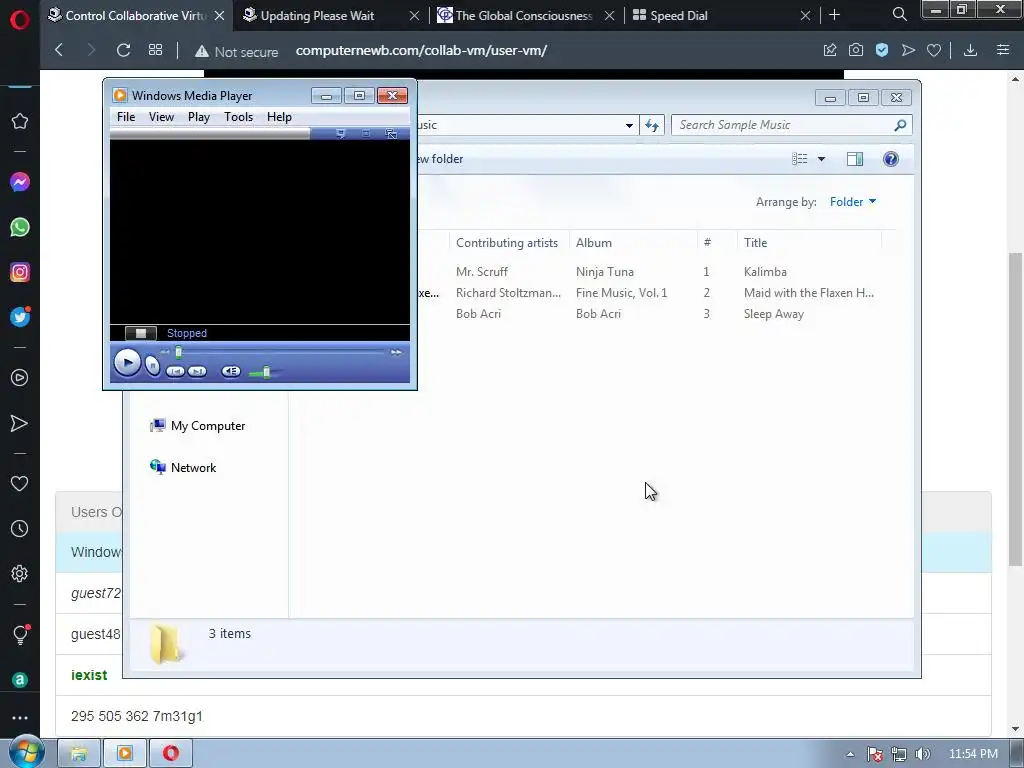Image resolution: width=1024 pixels, height=768 pixels.
Task: Open Instagram in Opera sidebar
Action: point(20,272)
